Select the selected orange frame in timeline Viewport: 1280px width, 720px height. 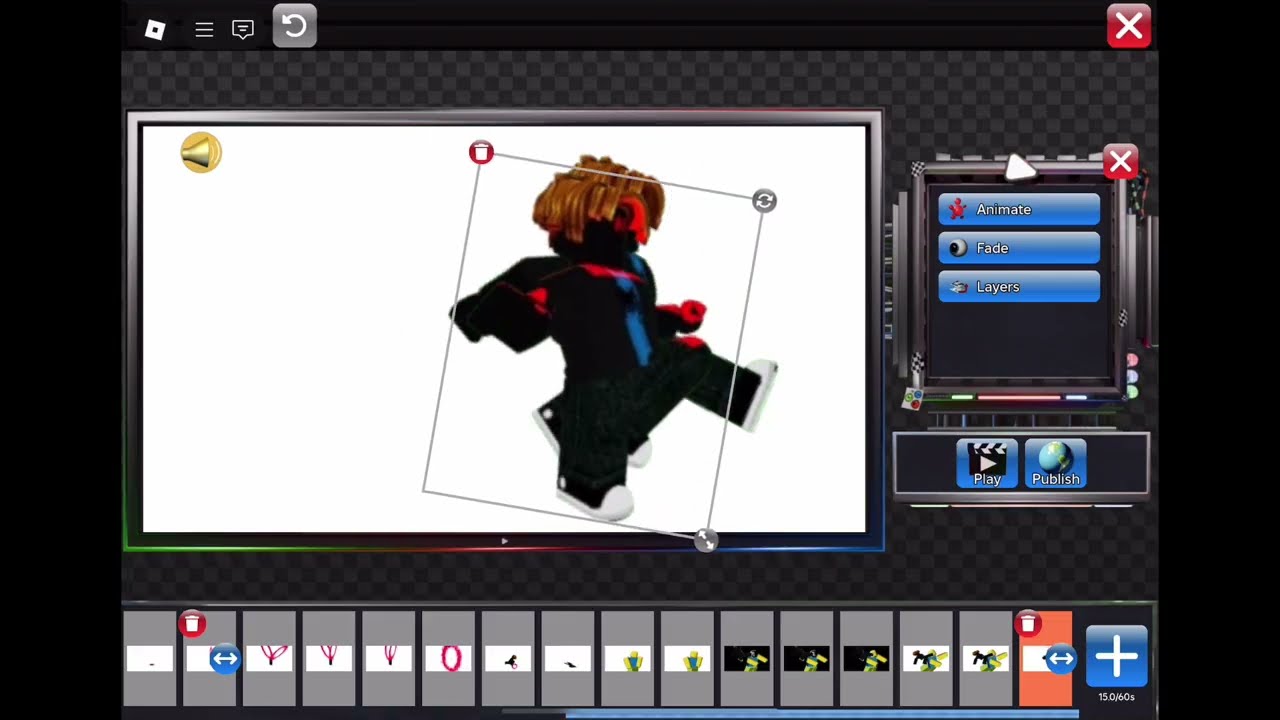(x=1045, y=659)
